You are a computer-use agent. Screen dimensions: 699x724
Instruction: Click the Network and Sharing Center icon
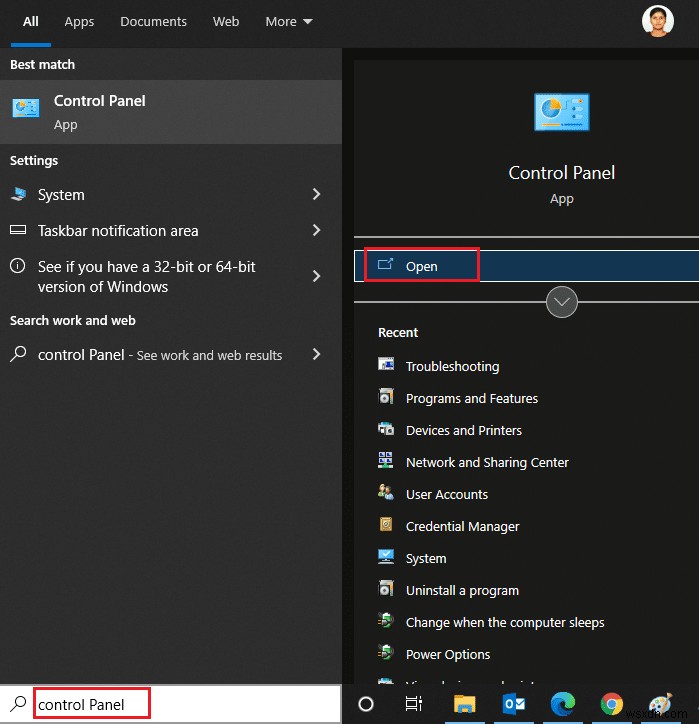point(386,460)
